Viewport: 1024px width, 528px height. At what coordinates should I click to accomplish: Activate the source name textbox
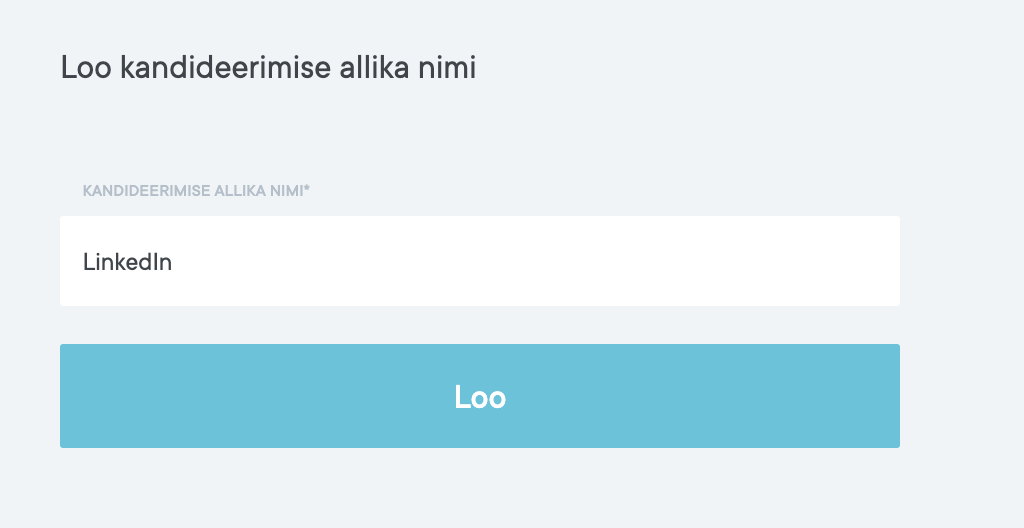click(480, 262)
